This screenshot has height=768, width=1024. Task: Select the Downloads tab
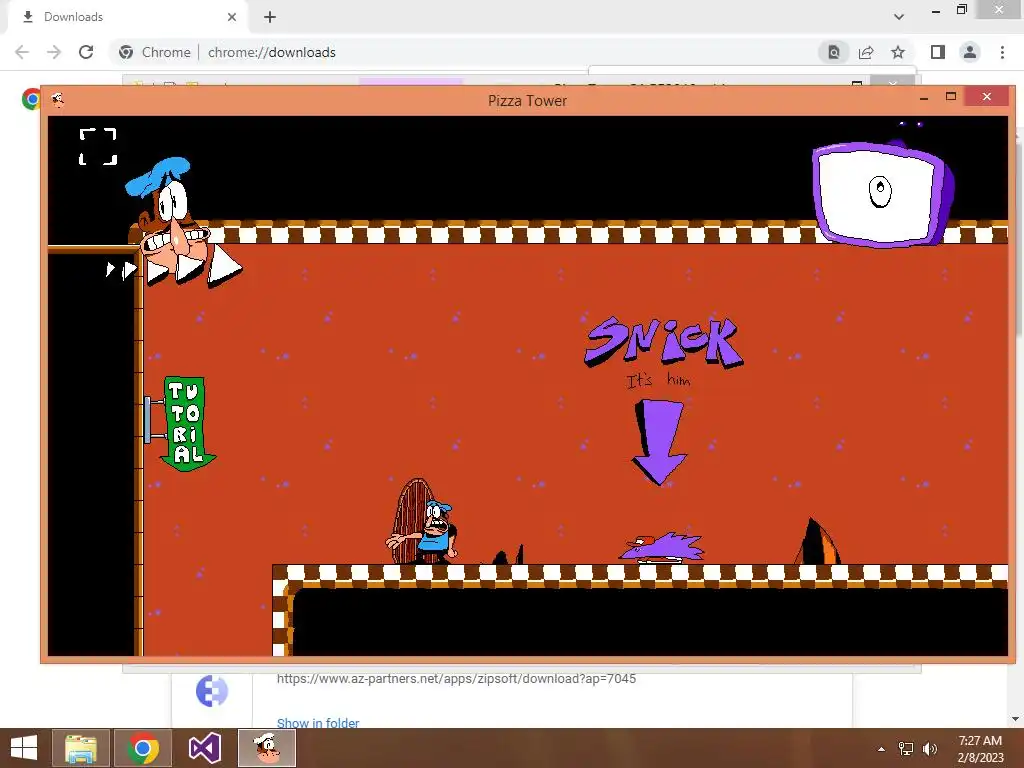(x=127, y=17)
